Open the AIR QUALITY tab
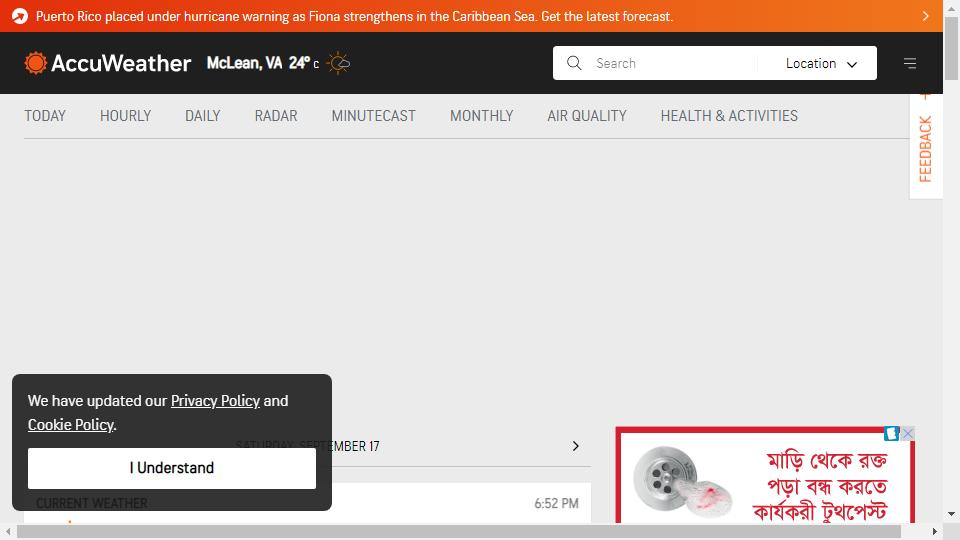 pos(587,116)
